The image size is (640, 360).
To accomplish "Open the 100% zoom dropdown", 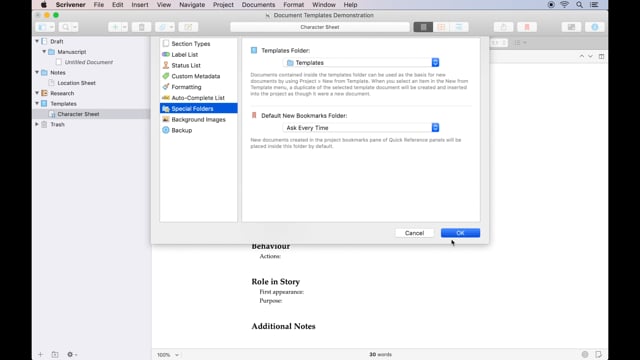I will click(x=168, y=355).
